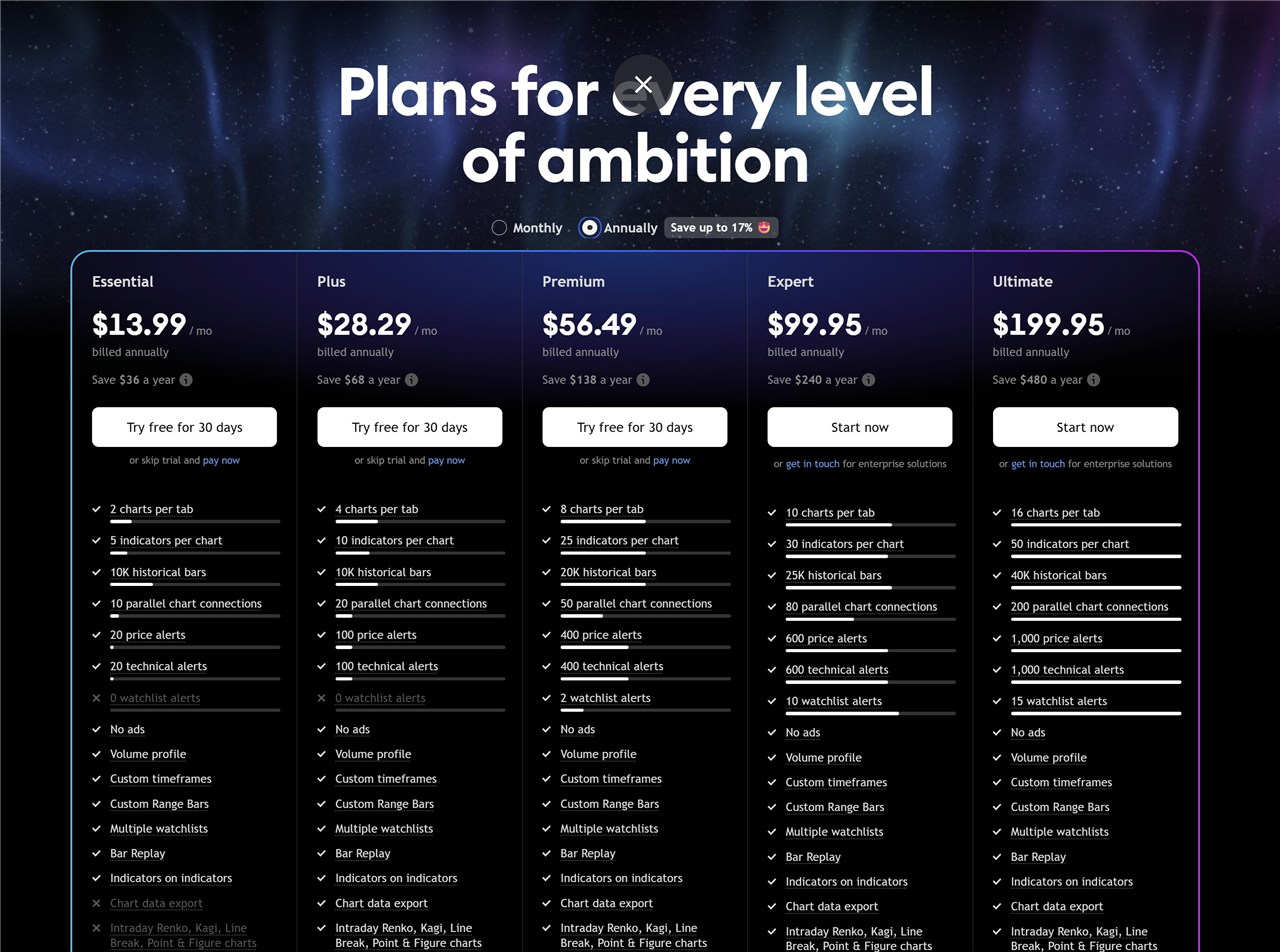Open Volume profile feature in Expert plan
Image resolution: width=1280 pixels, height=952 pixels.
click(x=824, y=758)
